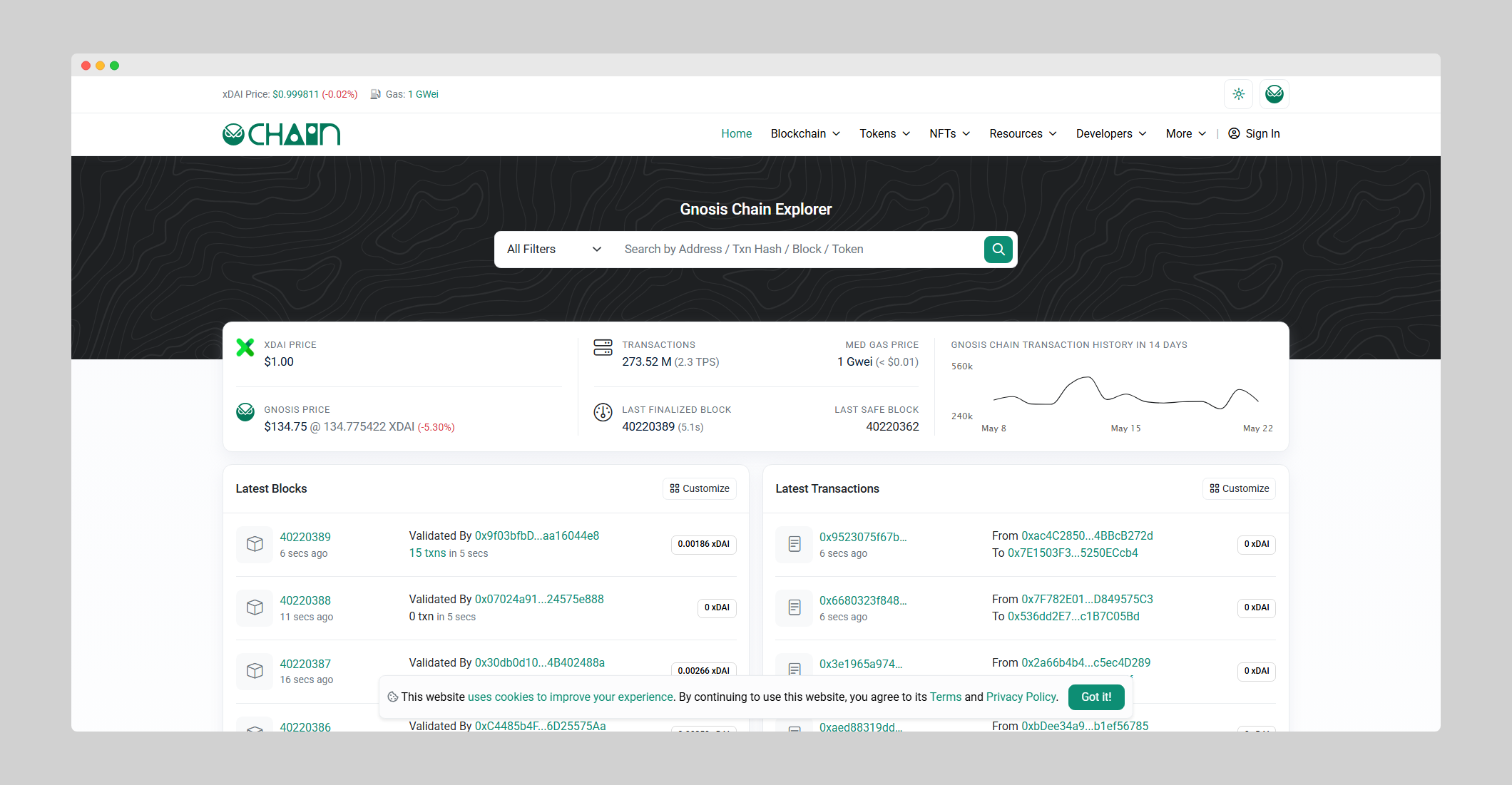1512x785 pixels.
Task: Open validator 0x9f03bfbD...aa16044e8
Action: [537, 535]
